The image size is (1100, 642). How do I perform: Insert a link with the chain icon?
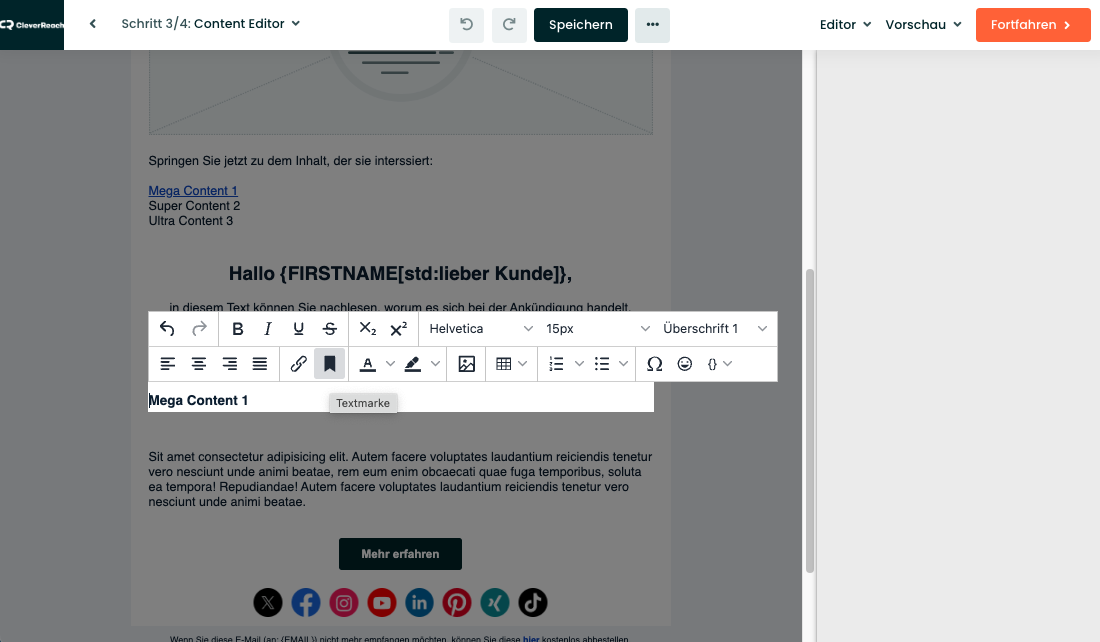pos(298,363)
